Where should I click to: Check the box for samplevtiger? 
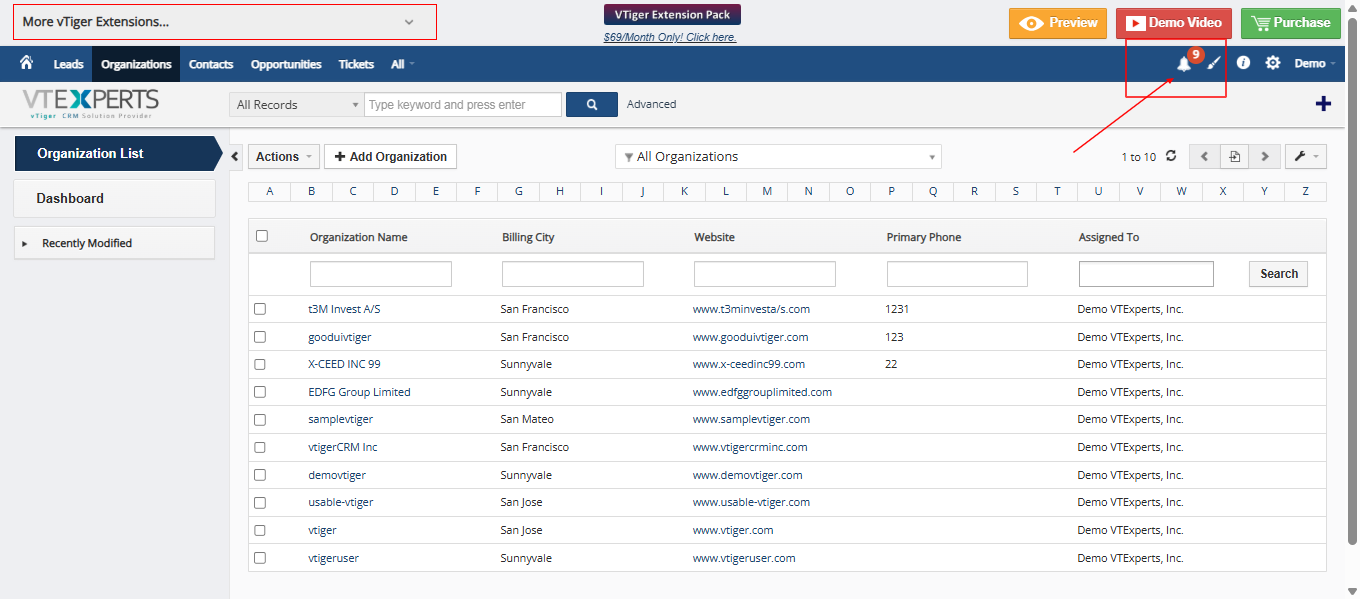pos(260,419)
